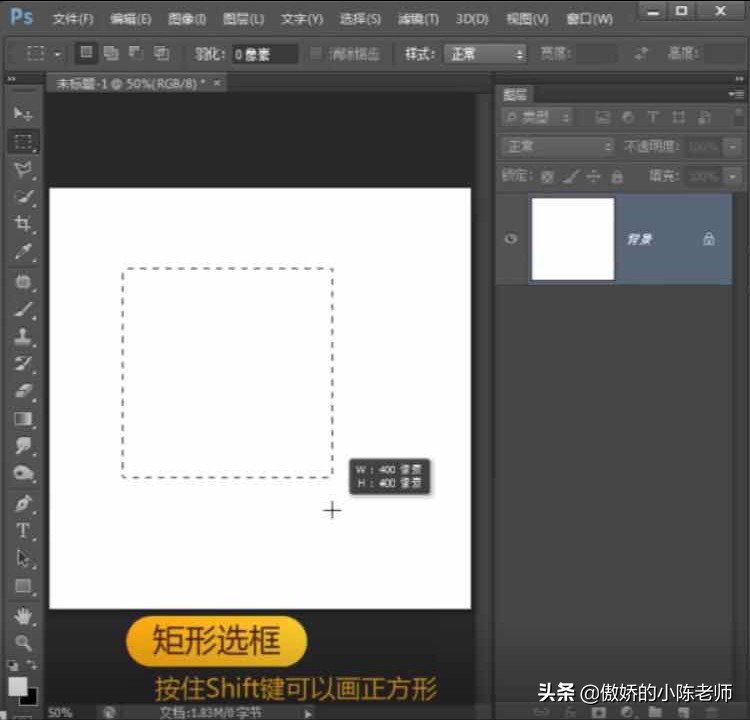
Task: Open the 文件(F) menu
Action: [x=73, y=19]
